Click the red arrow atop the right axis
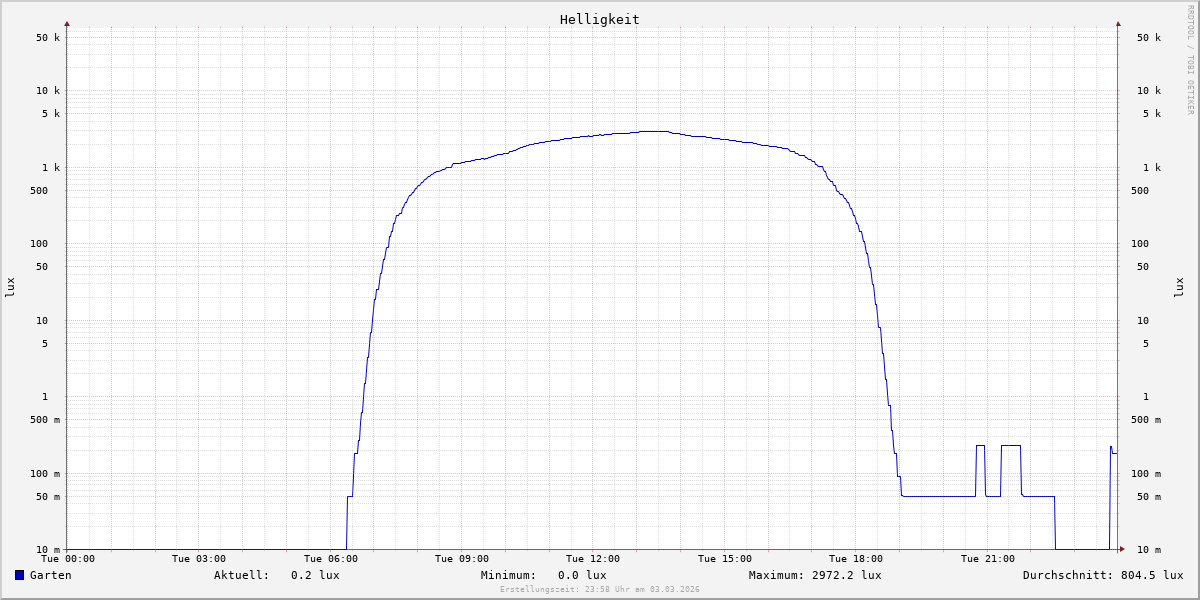The width and height of the screenshot is (1200, 600). (1118, 23)
